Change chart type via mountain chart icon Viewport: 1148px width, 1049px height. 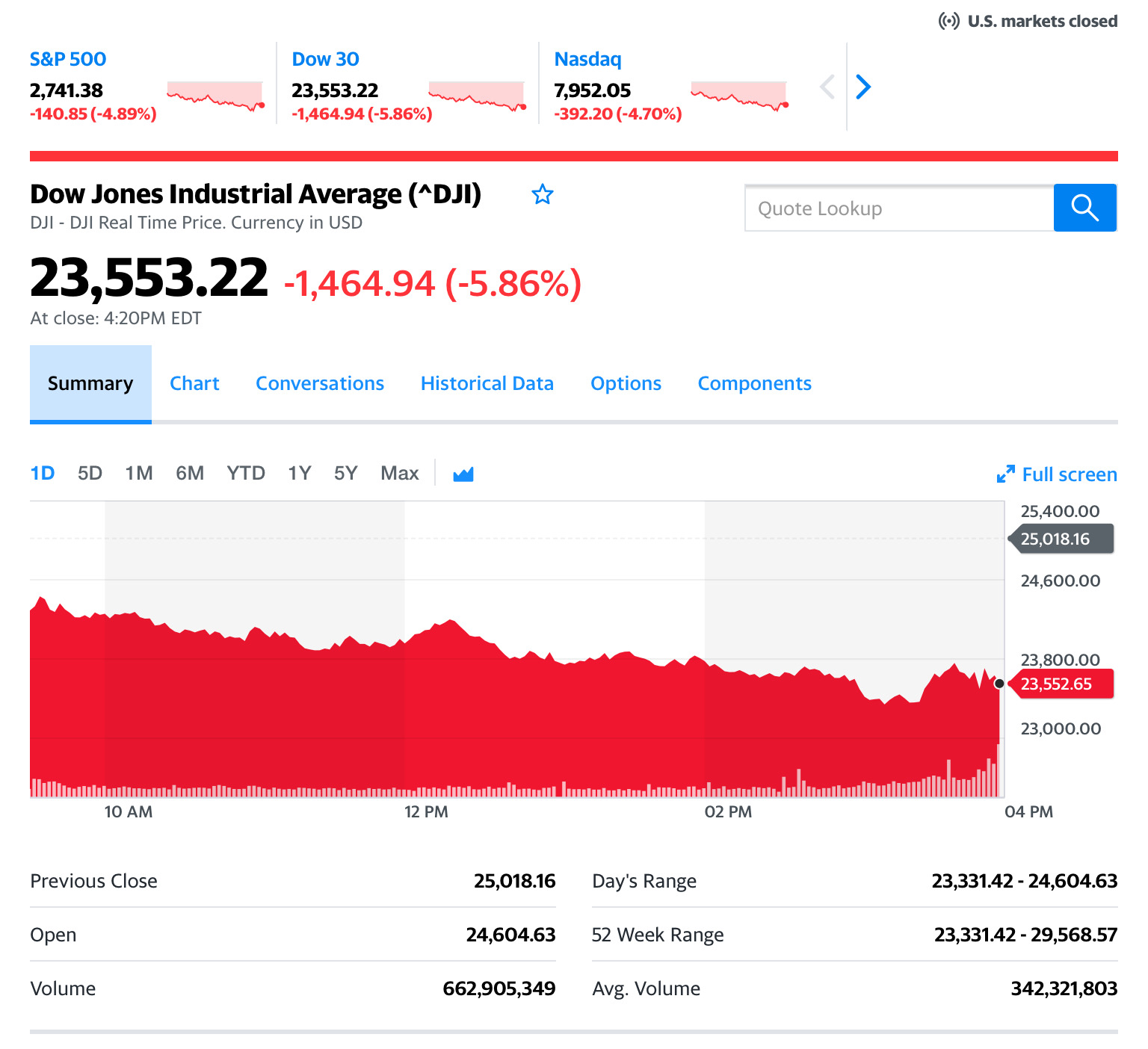(x=463, y=474)
